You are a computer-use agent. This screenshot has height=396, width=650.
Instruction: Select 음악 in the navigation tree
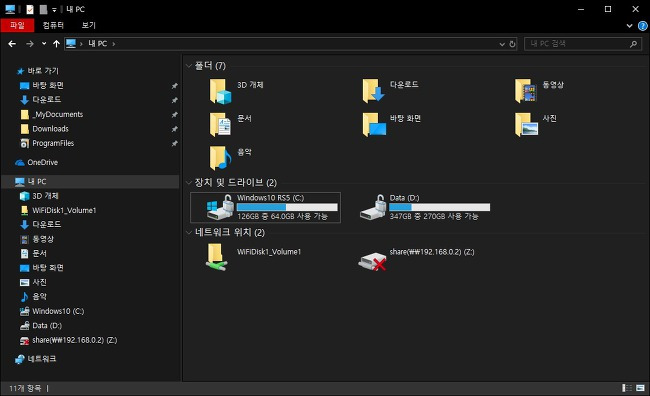point(40,296)
